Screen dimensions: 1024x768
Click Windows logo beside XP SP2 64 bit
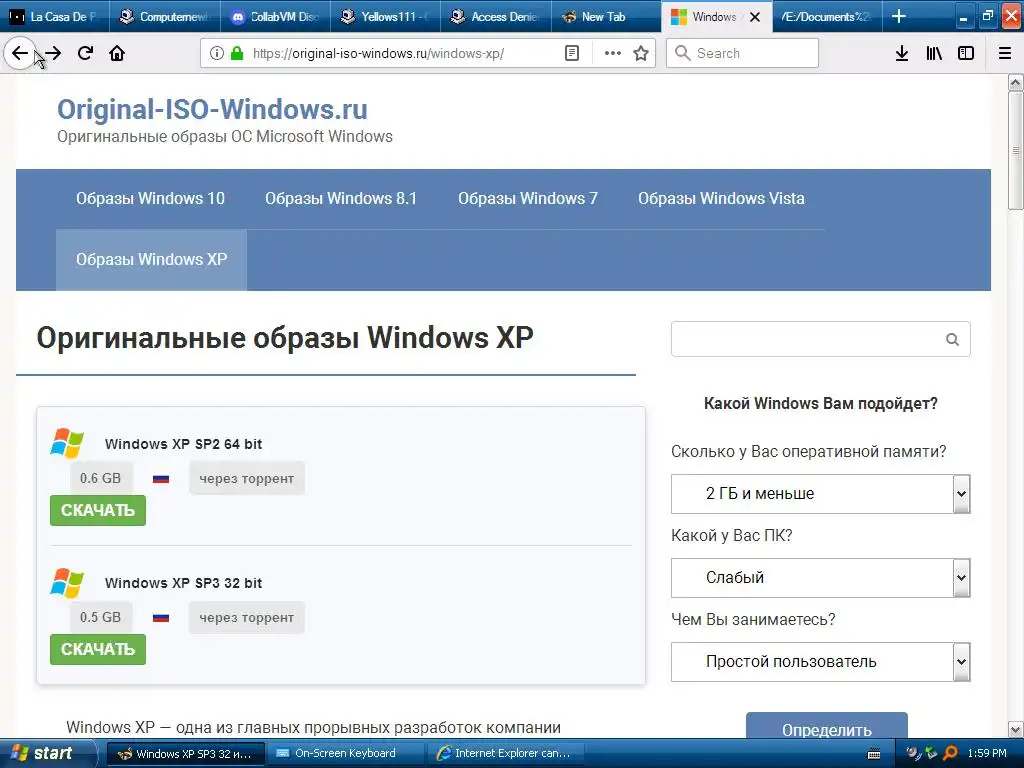[67, 443]
